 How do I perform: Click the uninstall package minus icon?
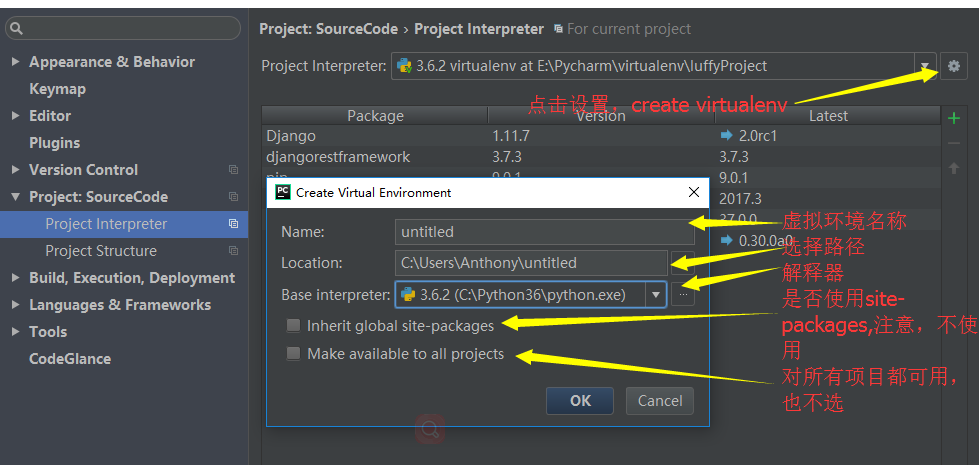tap(953, 144)
